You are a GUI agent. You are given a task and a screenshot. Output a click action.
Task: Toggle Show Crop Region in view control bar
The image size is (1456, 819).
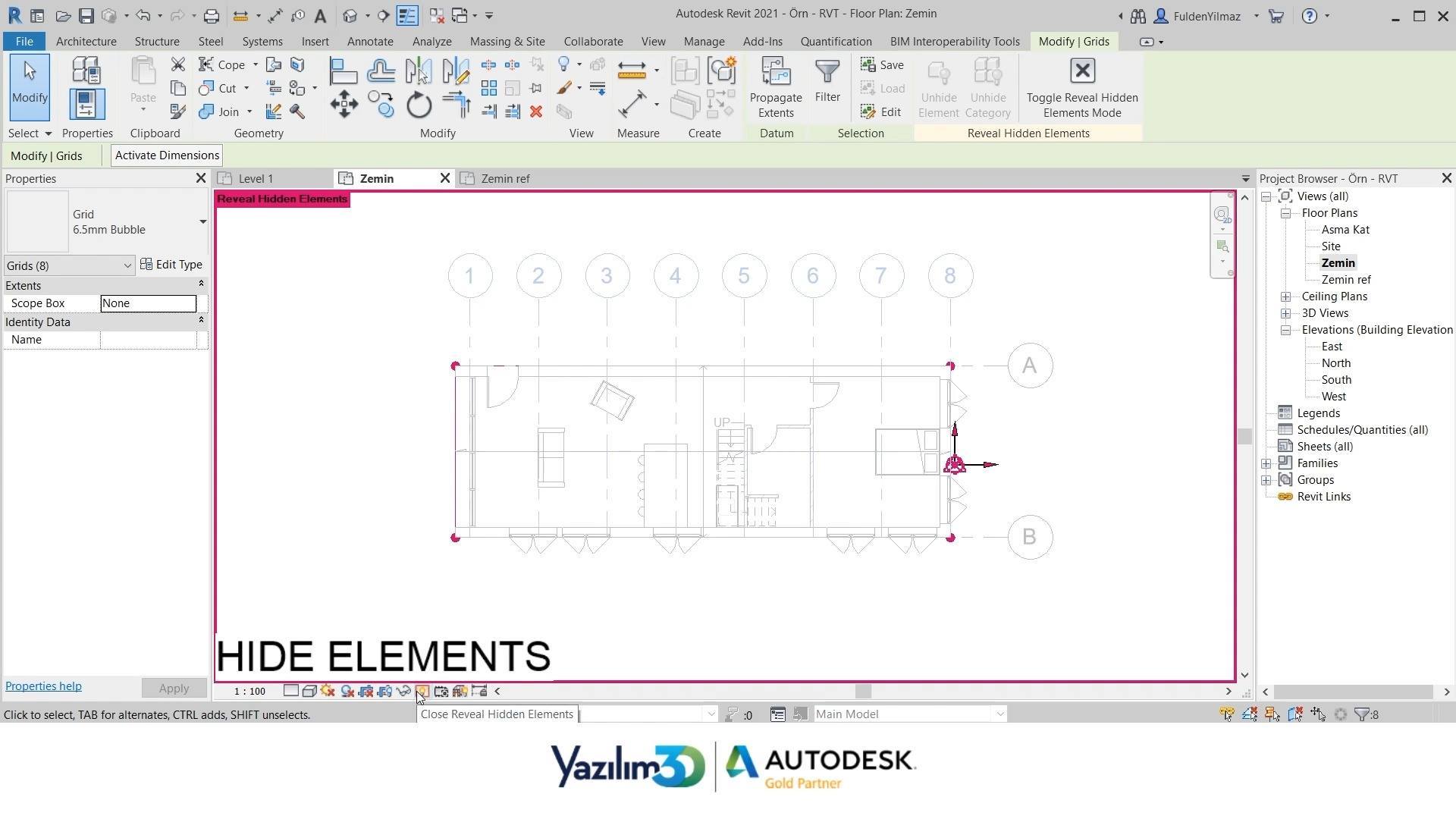(384, 692)
